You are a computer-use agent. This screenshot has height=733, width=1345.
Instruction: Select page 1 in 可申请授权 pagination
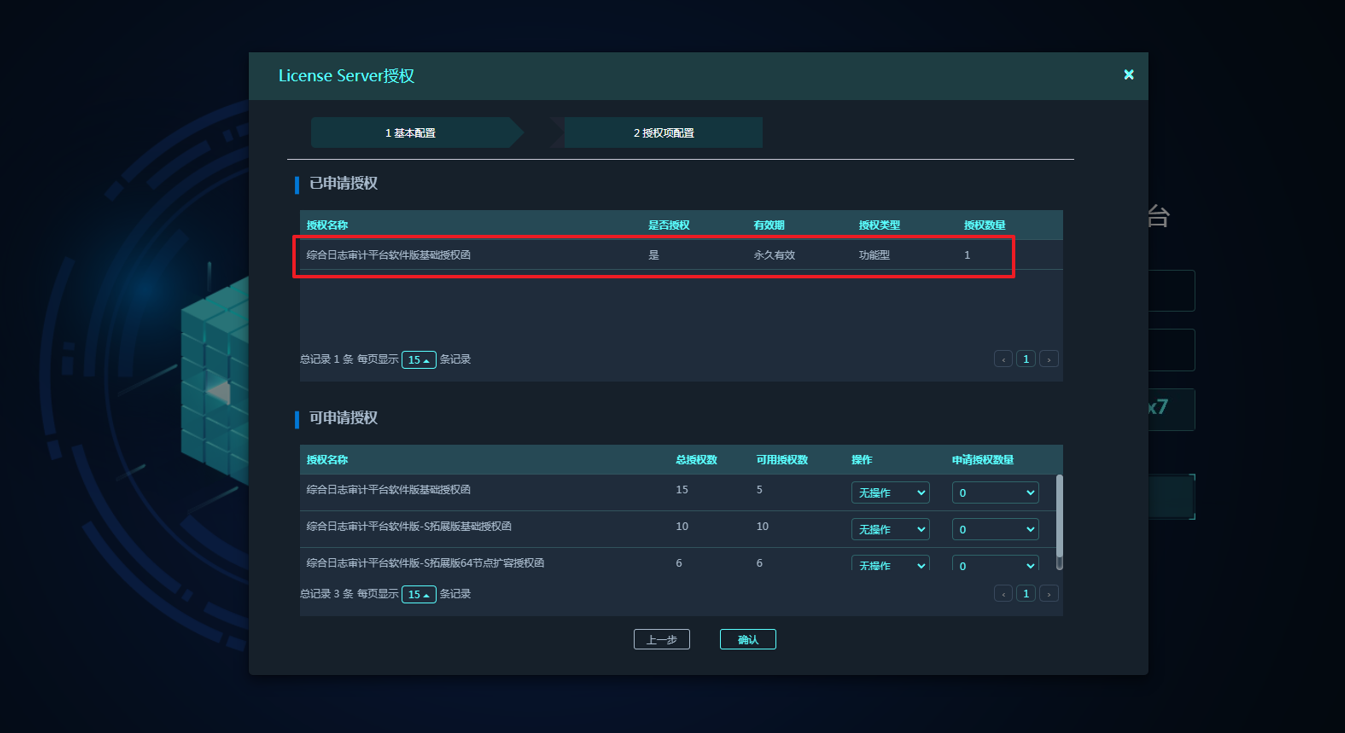[x=1026, y=594]
